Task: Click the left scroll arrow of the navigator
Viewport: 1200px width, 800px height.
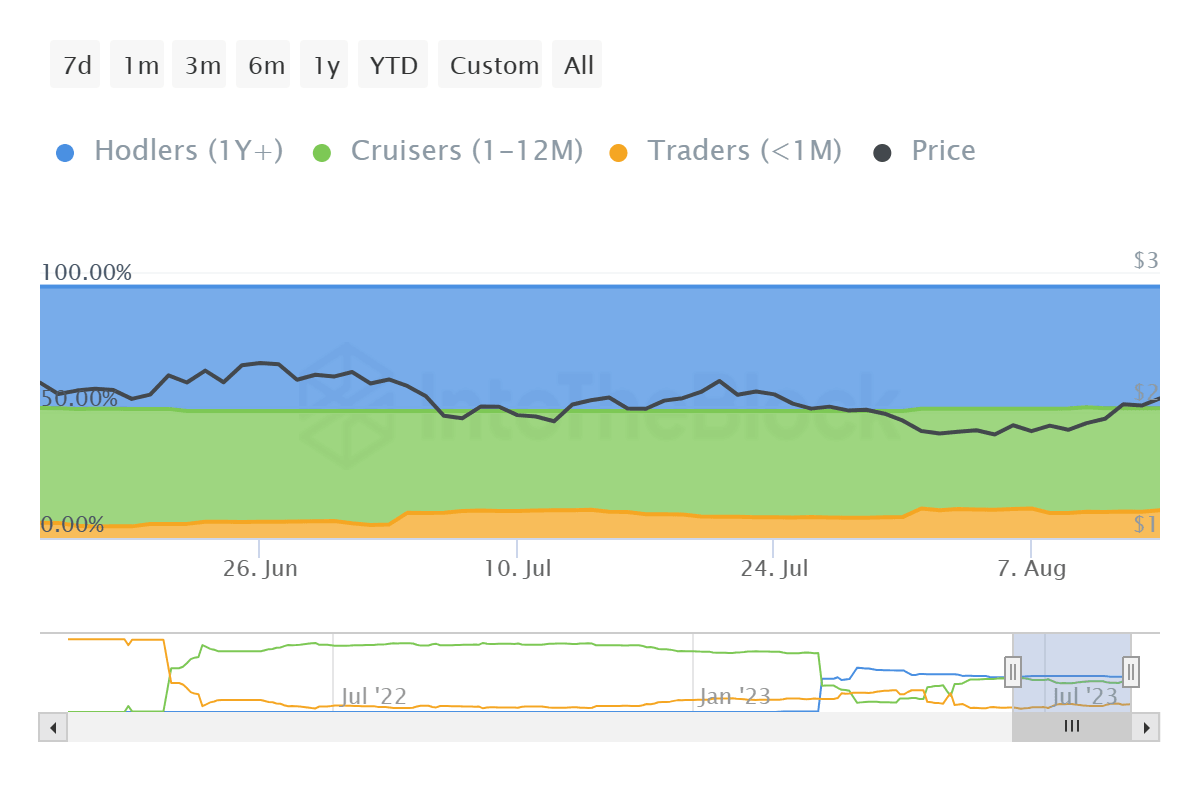Action: click(52, 727)
